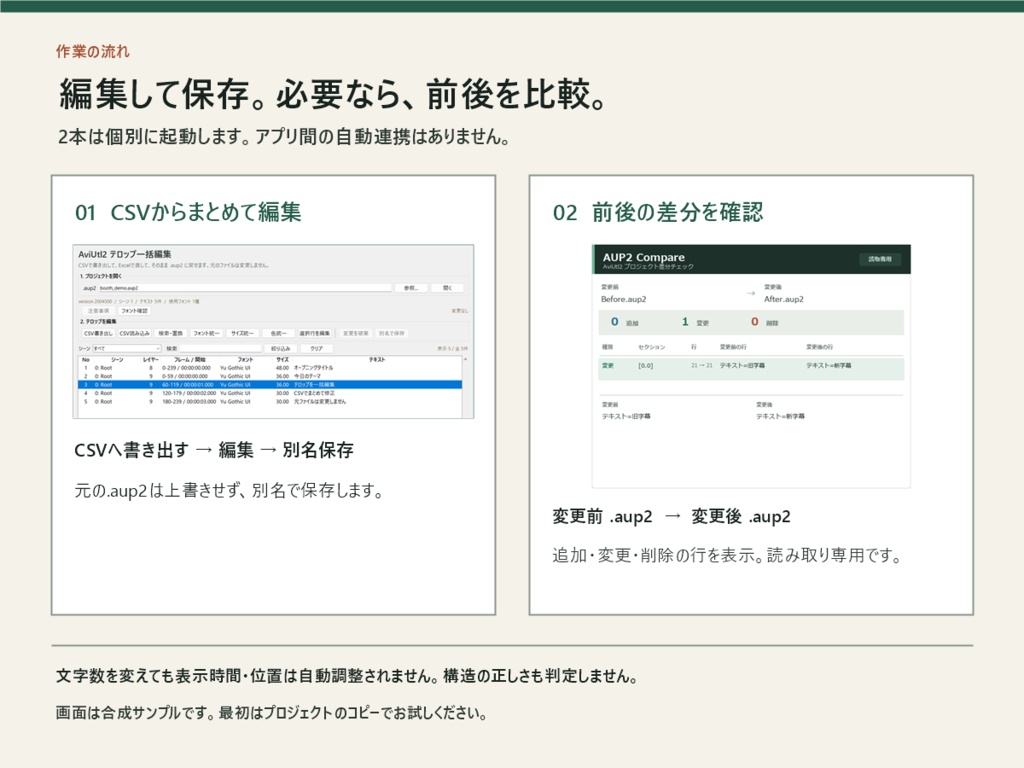Click the 変更 diff row with section [0.0]
This screenshot has height=768, width=1024.
[x=751, y=369]
